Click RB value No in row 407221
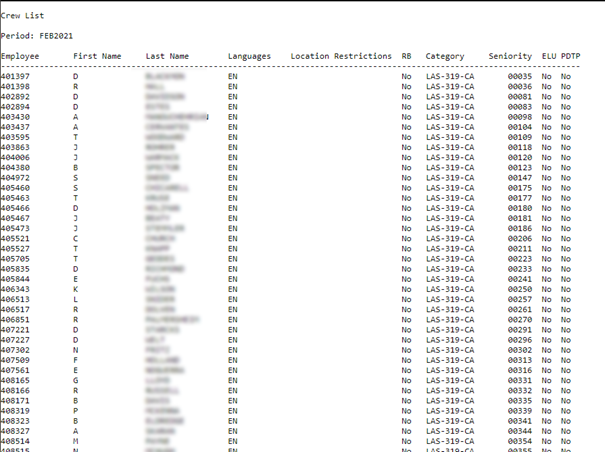The height and width of the screenshot is (452, 605). 406,330
